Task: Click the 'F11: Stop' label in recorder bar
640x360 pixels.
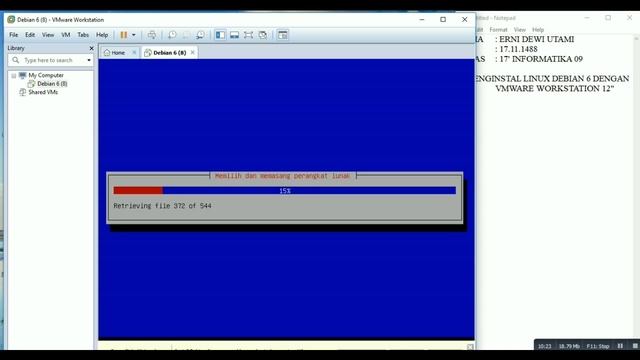Action: point(598,346)
